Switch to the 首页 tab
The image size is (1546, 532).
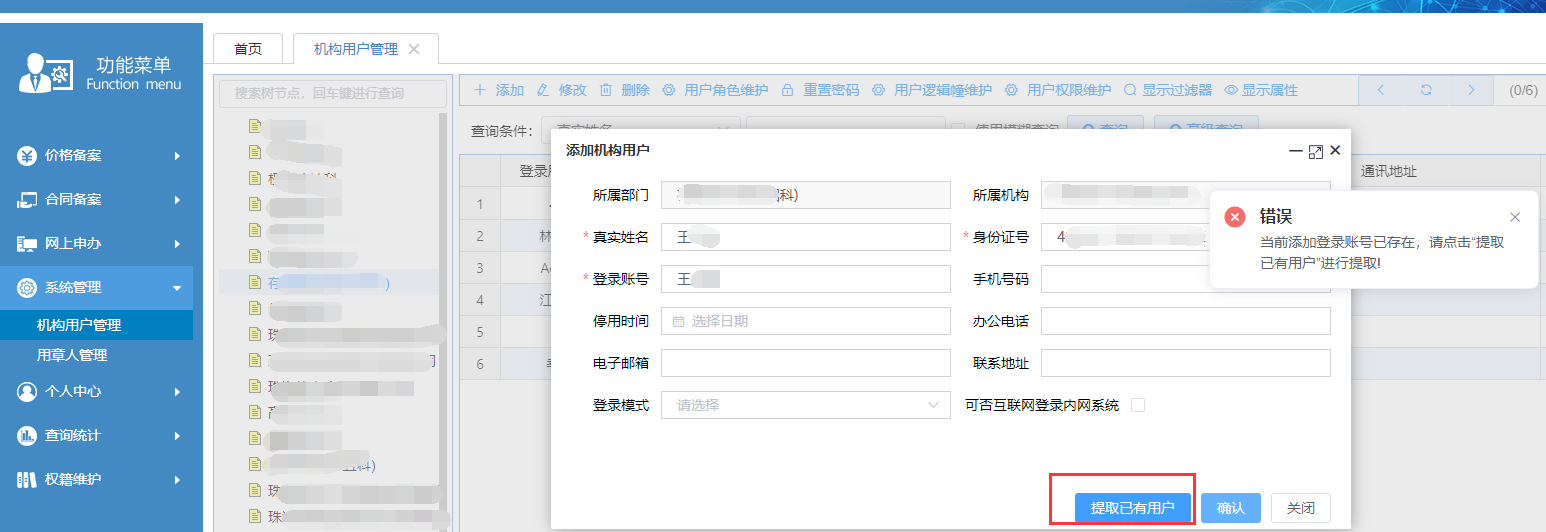pos(248,49)
